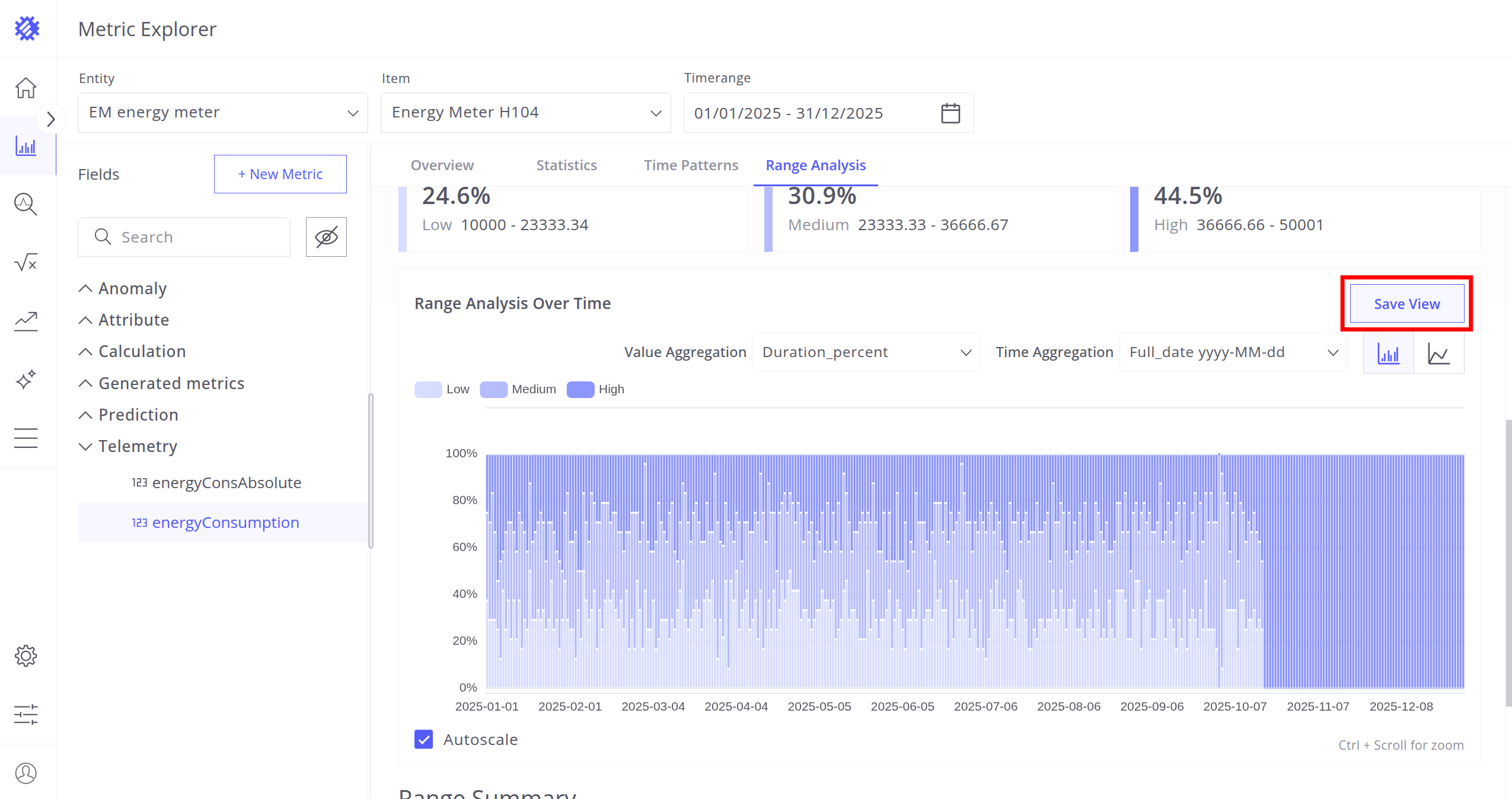This screenshot has width=1512, height=799.
Task: Click the magnifier analysis sidebar icon
Action: (25, 204)
